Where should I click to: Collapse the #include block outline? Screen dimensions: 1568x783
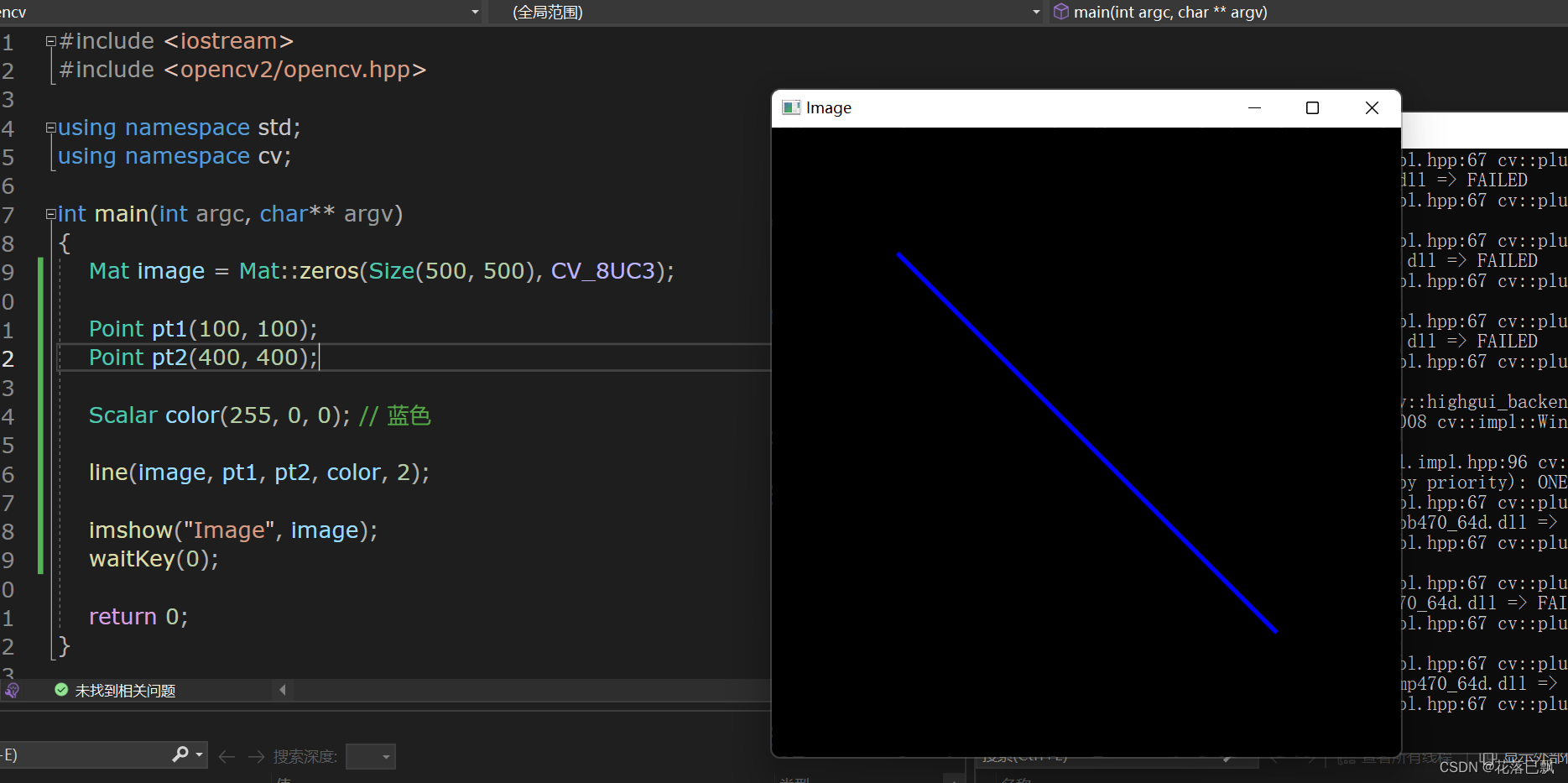50,41
